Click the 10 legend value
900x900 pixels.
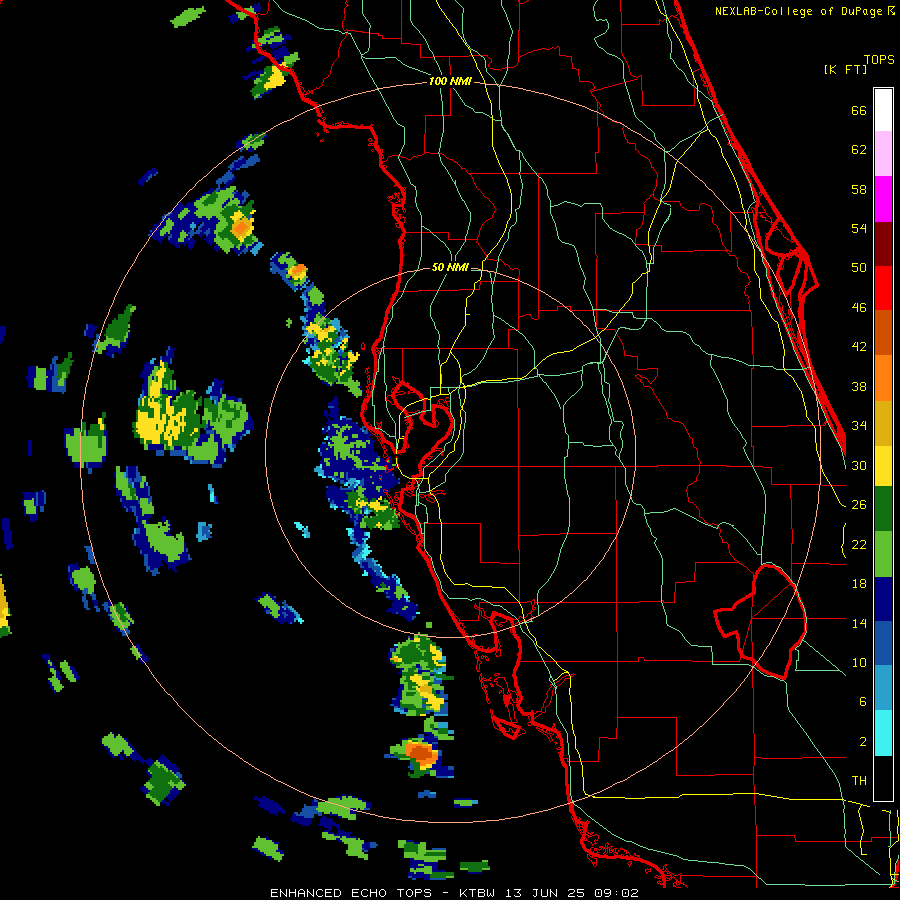pos(859,663)
